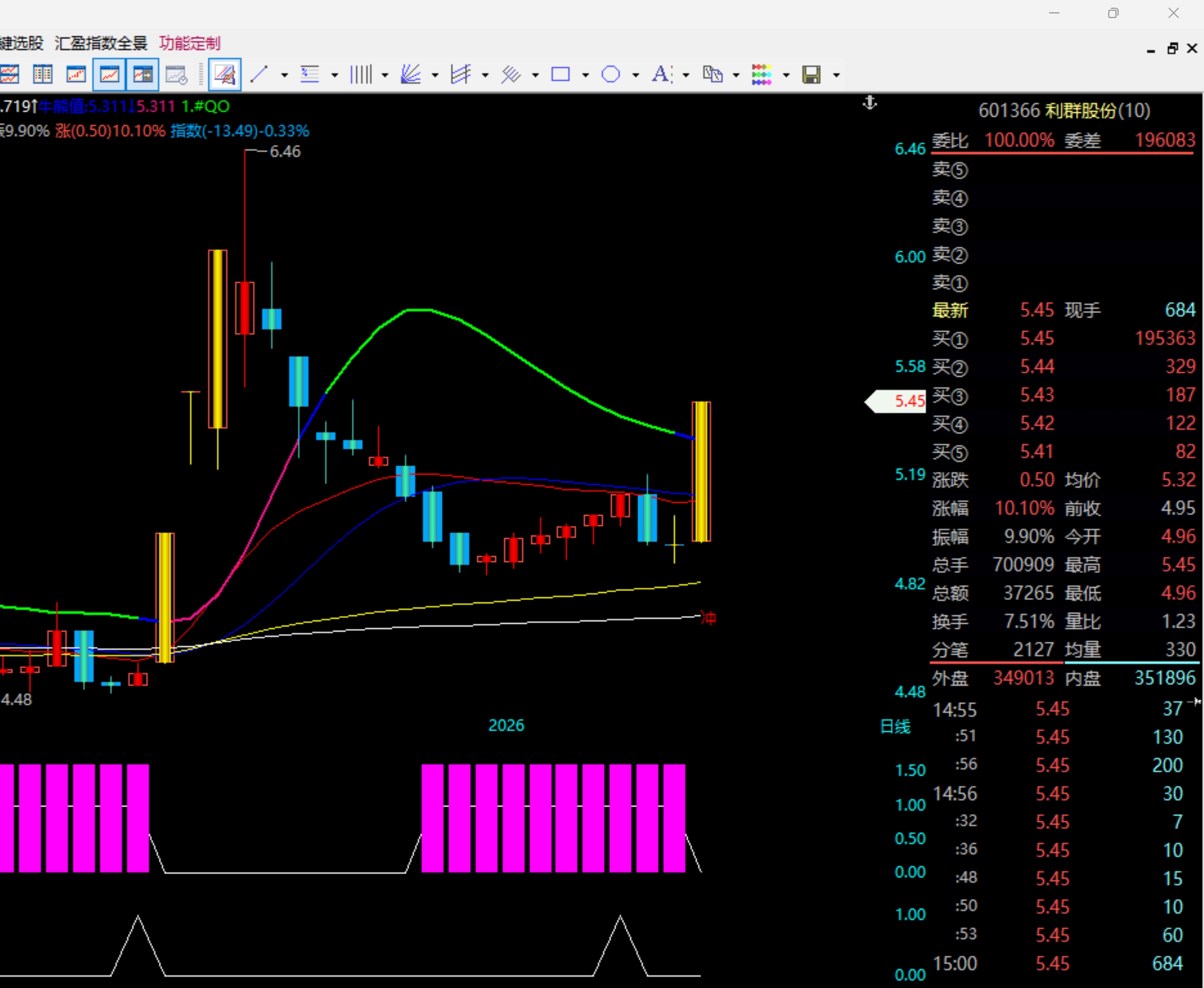This screenshot has height=988, width=1204.
Task: Toggle the drawing pencil mode button
Action: click(x=225, y=75)
